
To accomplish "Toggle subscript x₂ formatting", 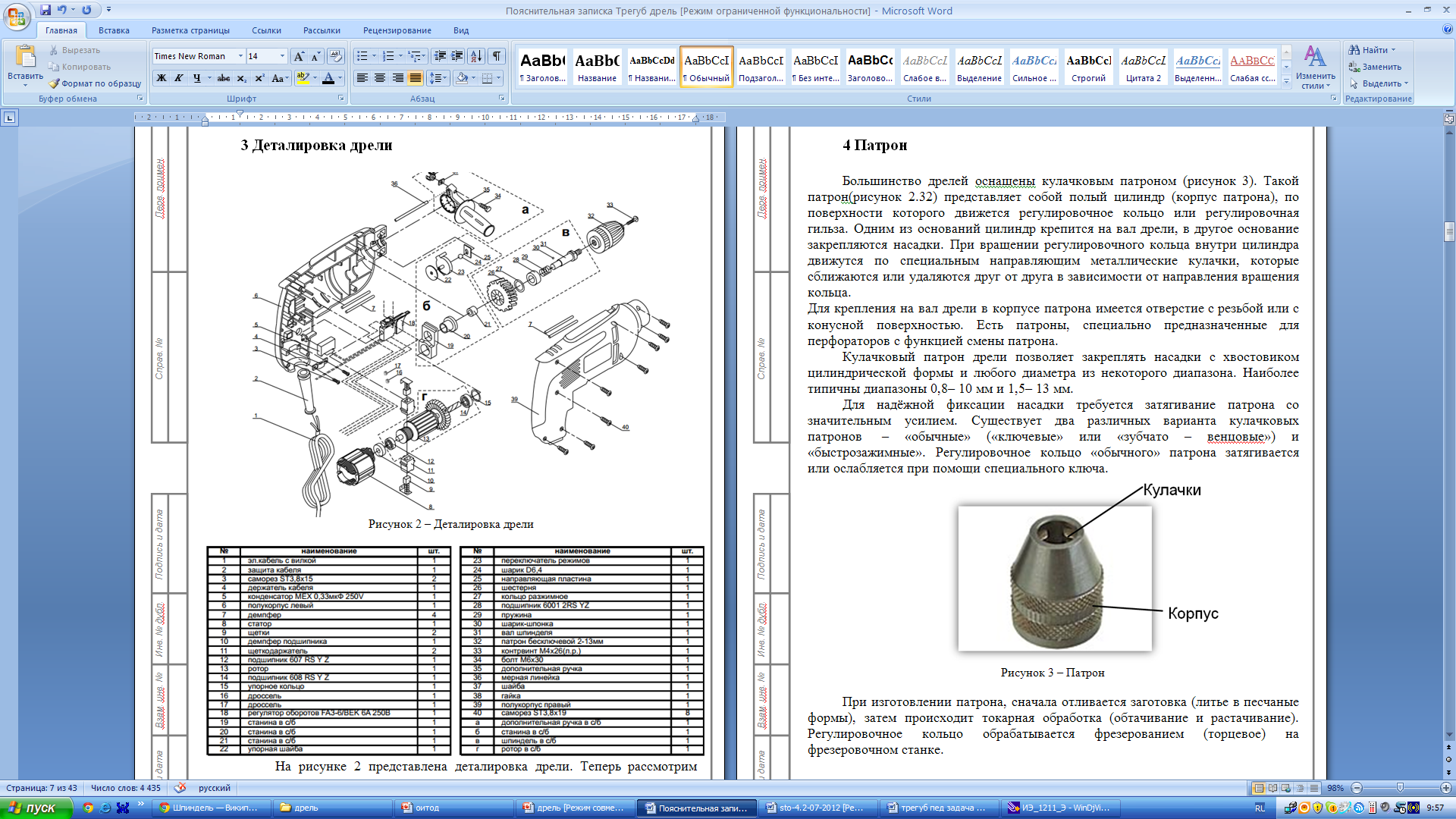I will click(241, 78).
